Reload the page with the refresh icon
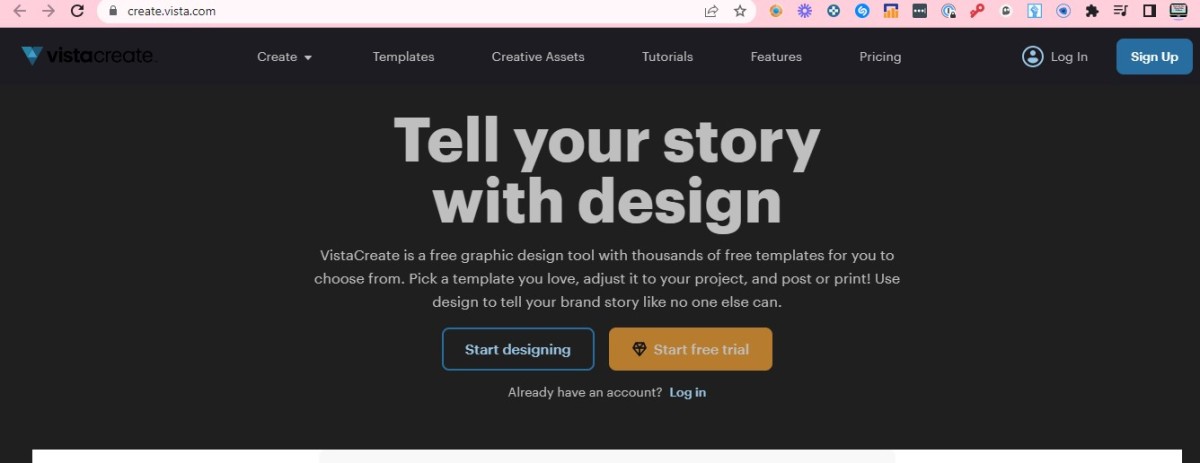 [77, 12]
